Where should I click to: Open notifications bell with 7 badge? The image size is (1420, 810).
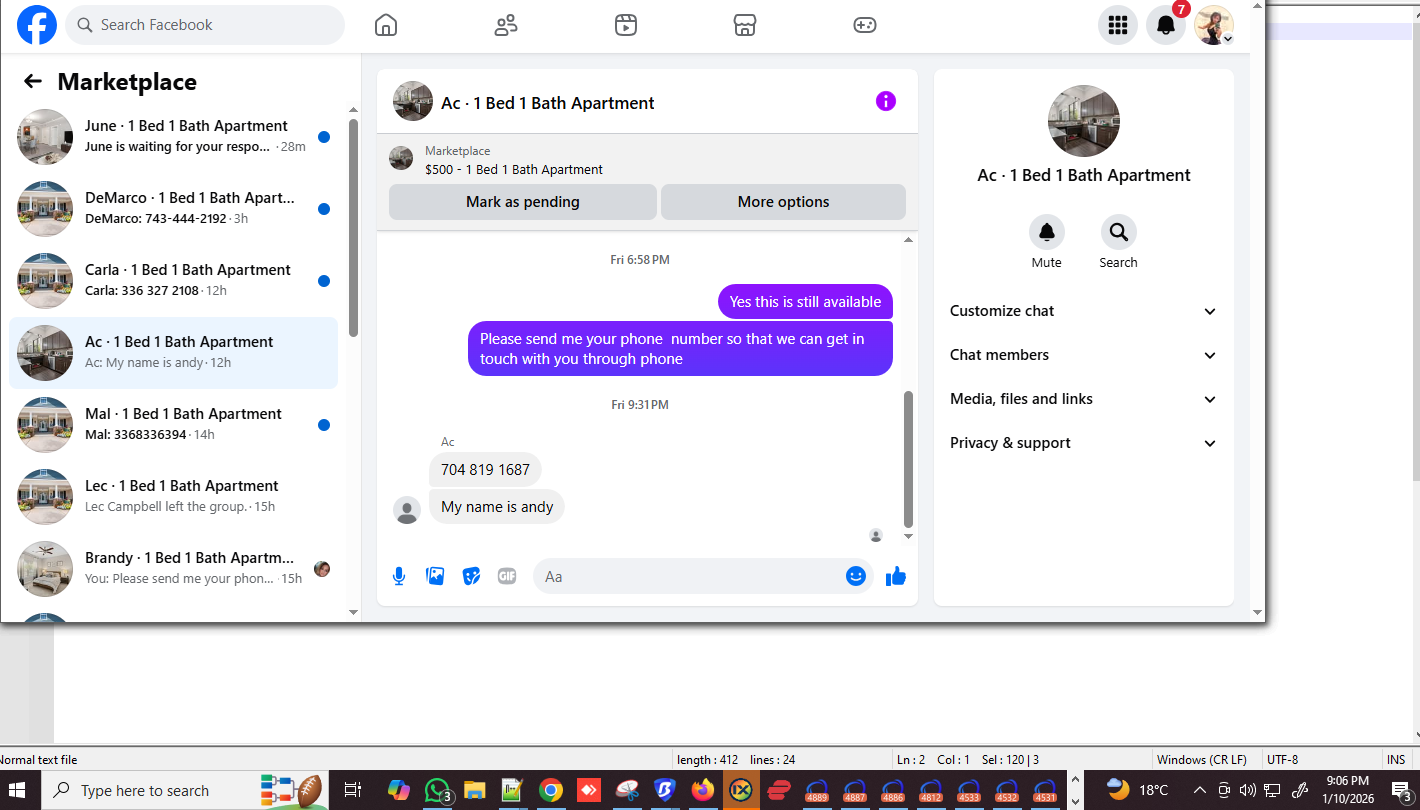tap(1166, 25)
